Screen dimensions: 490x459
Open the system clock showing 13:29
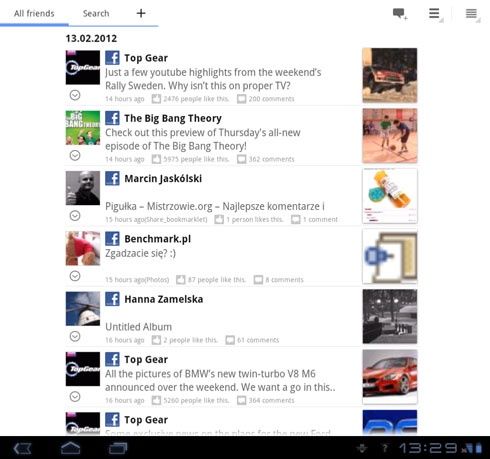pos(428,448)
